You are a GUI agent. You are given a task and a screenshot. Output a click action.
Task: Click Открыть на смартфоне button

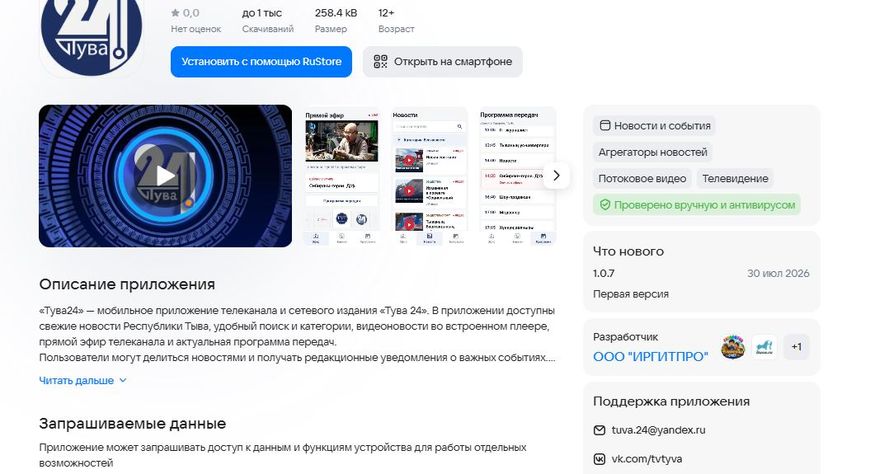coord(443,62)
